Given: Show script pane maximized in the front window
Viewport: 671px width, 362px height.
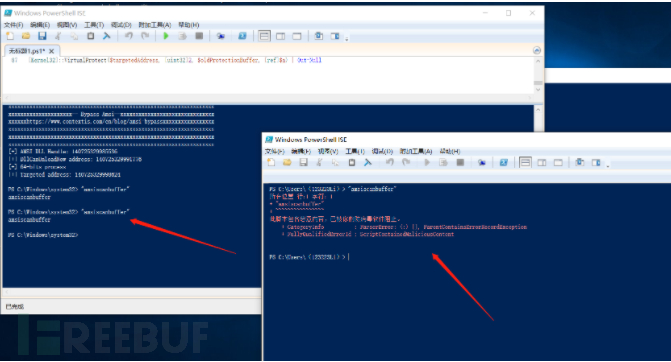Looking at the screenshot, I should [x=558, y=162].
